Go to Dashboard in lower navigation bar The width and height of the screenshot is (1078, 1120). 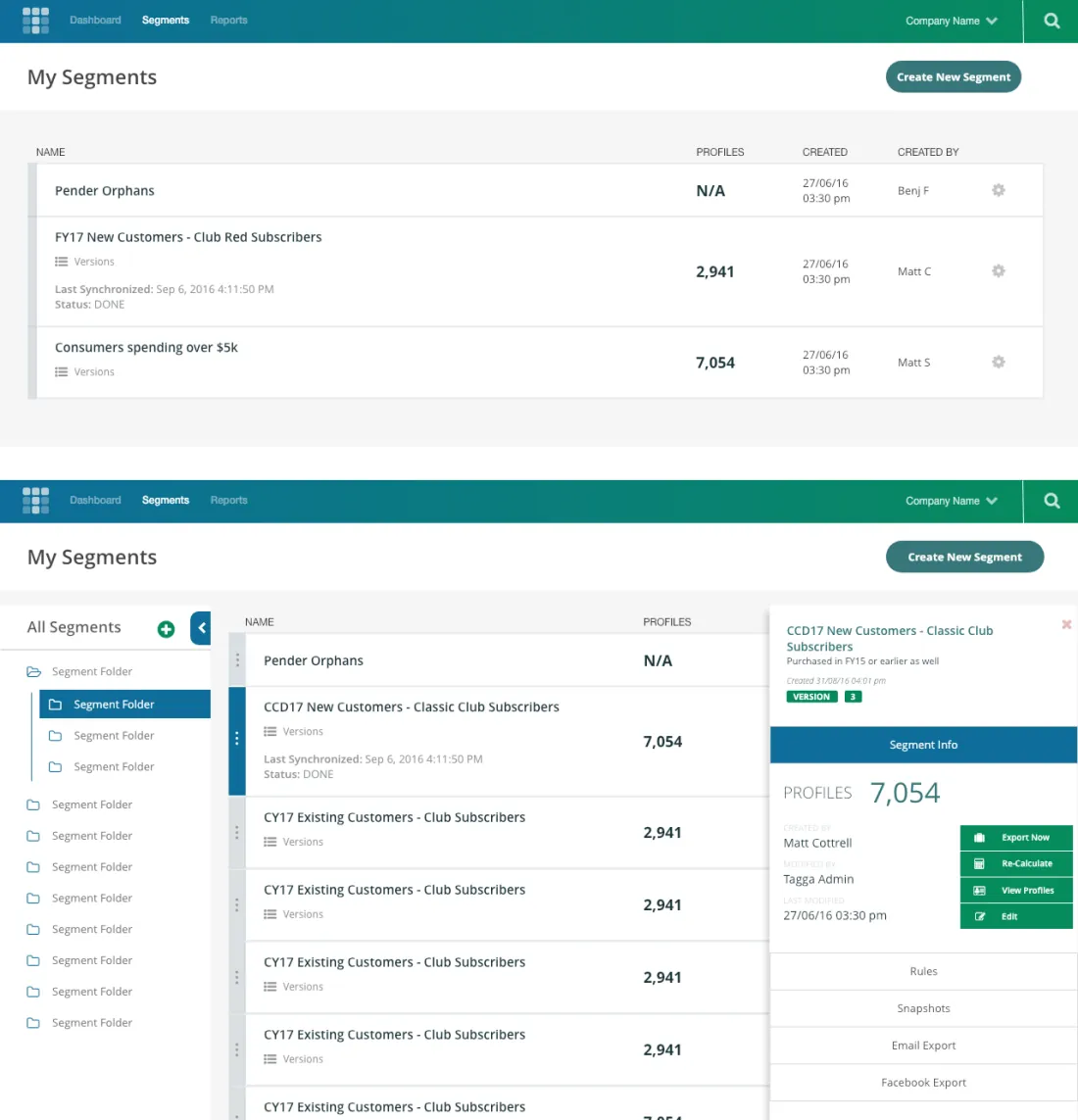(x=95, y=500)
